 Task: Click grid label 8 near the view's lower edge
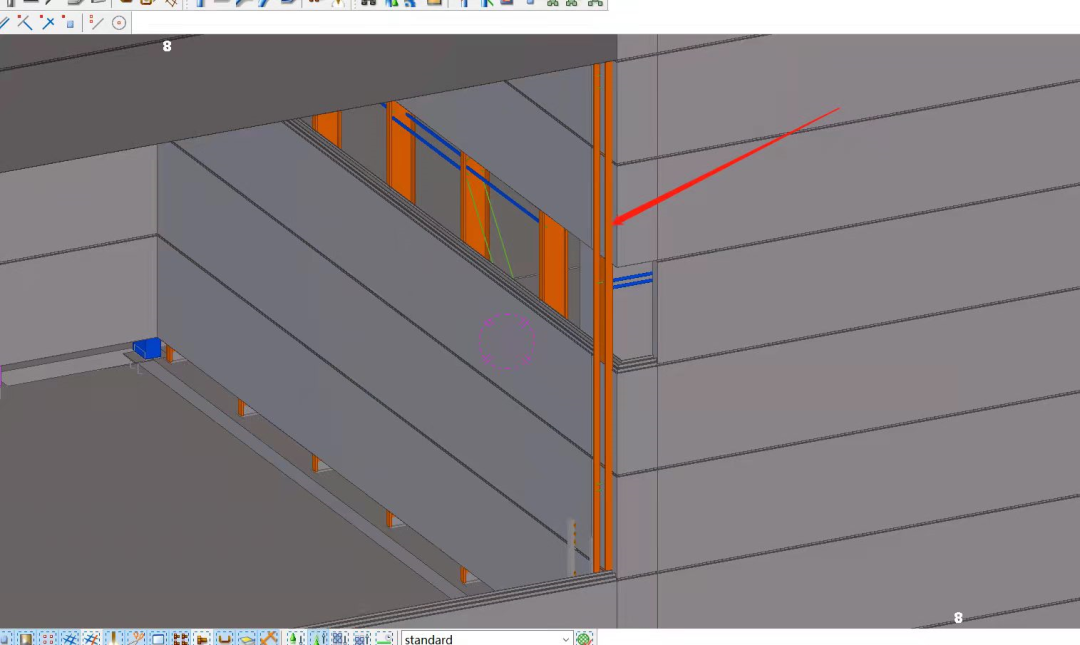pos(958,618)
